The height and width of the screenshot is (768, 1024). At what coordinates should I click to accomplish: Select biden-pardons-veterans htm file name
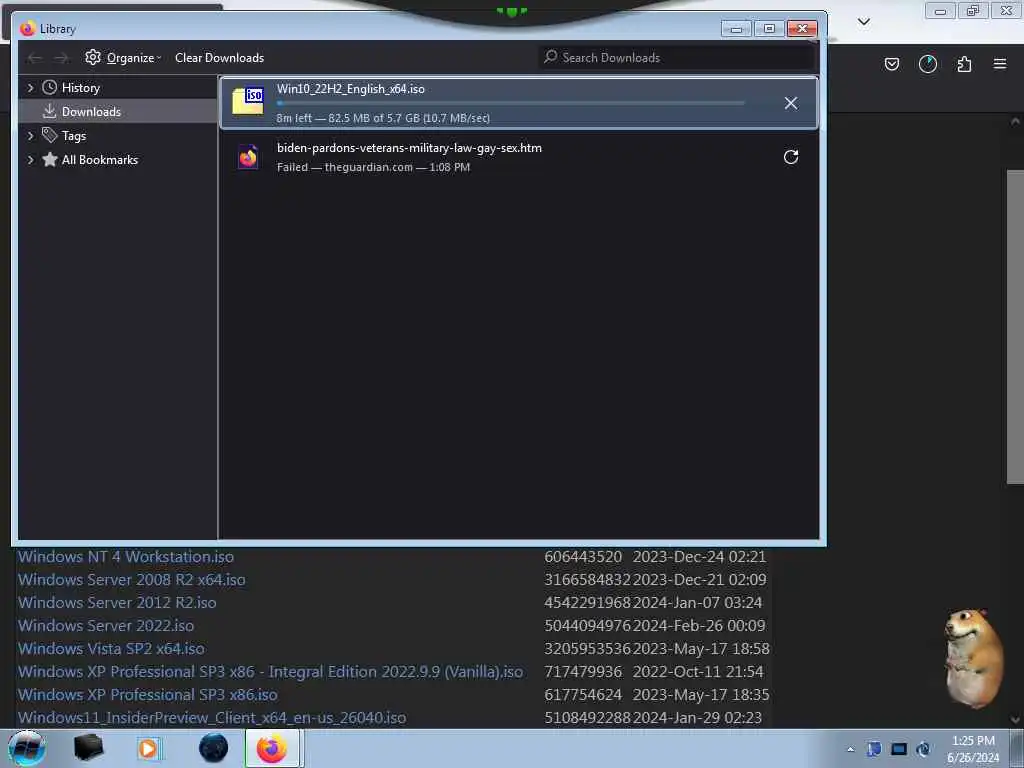[x=409, y=148]
